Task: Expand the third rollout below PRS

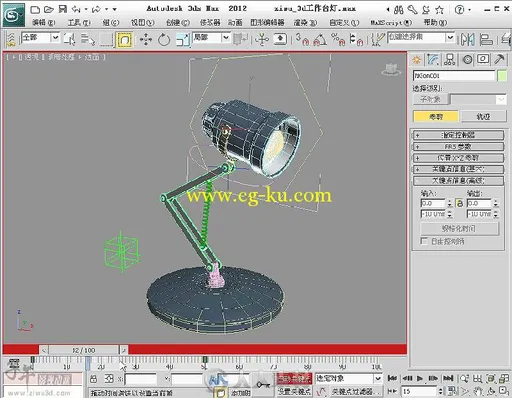Action: [459, 158]
